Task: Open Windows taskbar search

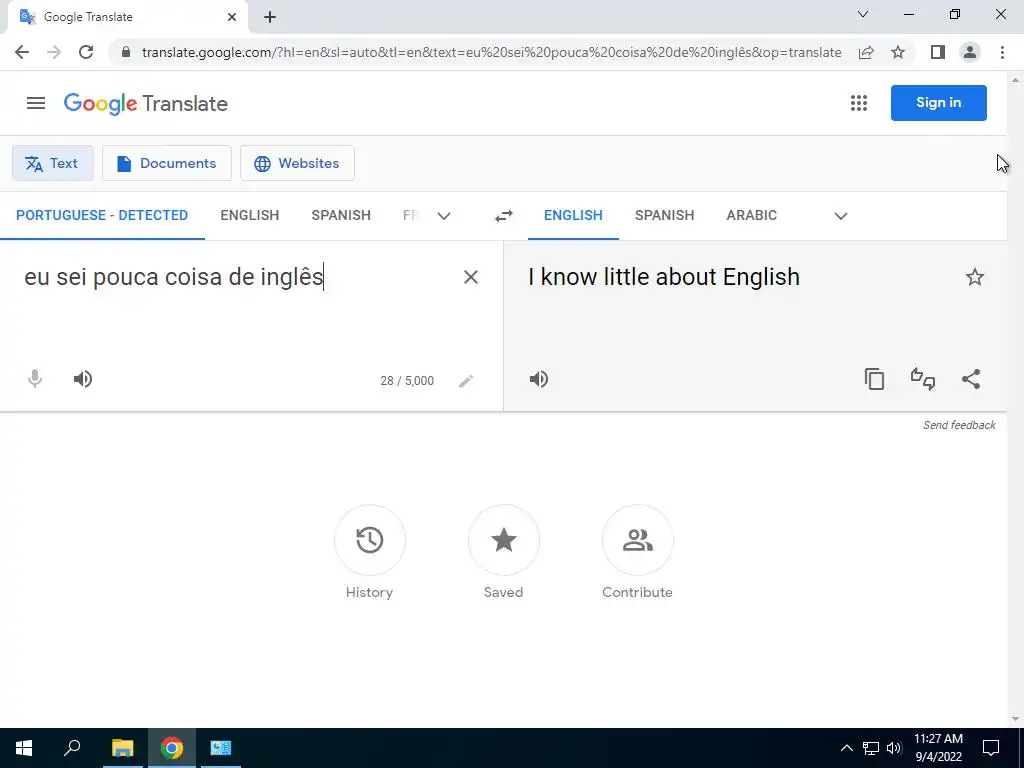Action: point(72,748)
